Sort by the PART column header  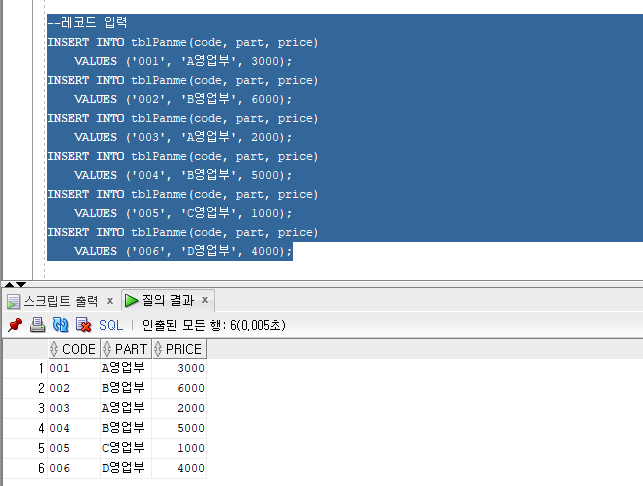tap(126, 349)
